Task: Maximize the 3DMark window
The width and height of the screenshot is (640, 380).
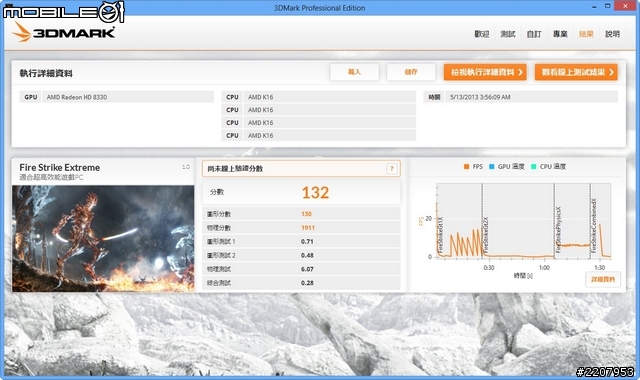Action: click(x=607, y=7)
